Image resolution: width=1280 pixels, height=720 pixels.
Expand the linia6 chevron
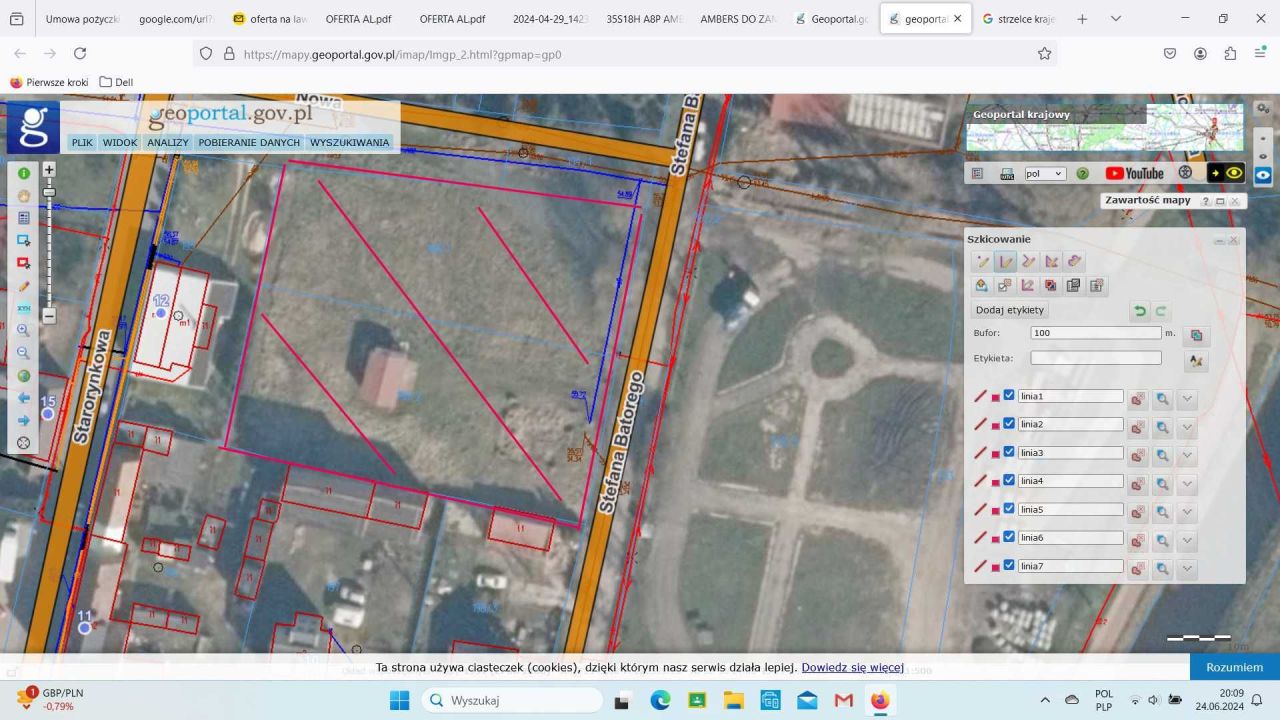coord(1187,541)
